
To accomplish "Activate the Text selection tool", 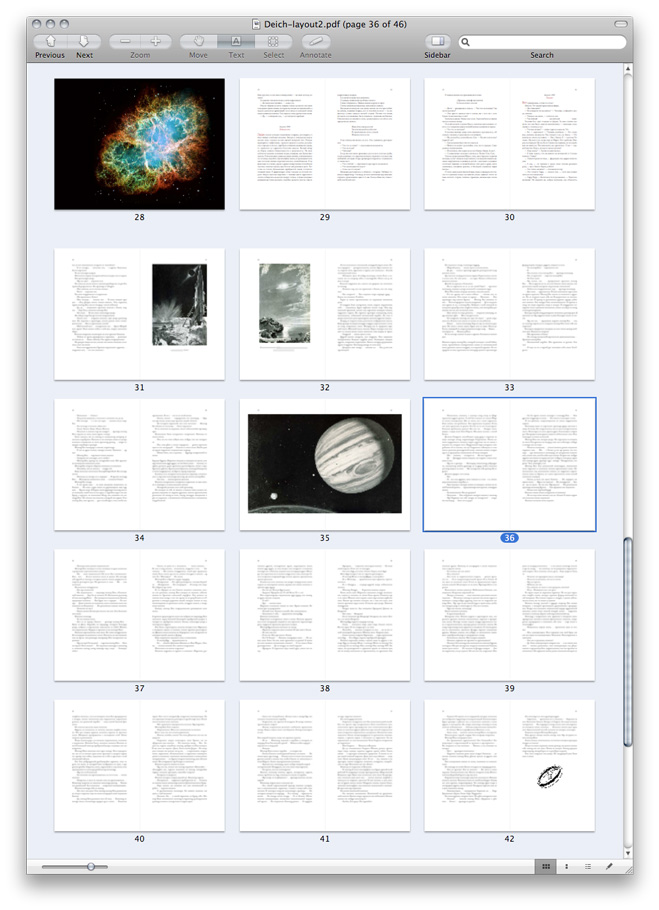I will (236, 42).
